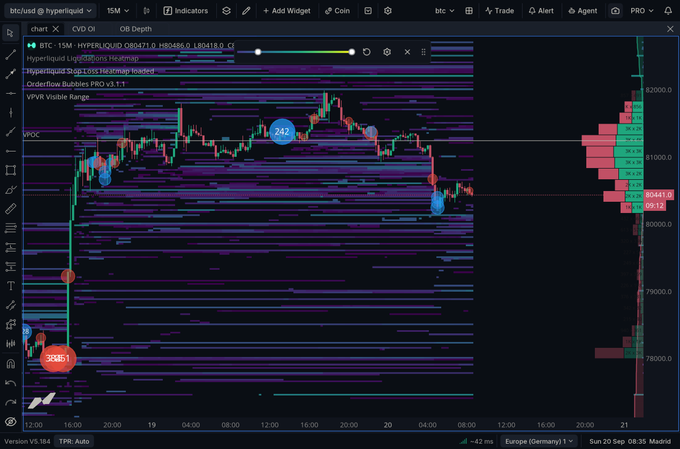
Task: Open the Indicators menu
Action: [x=186, y=11]
